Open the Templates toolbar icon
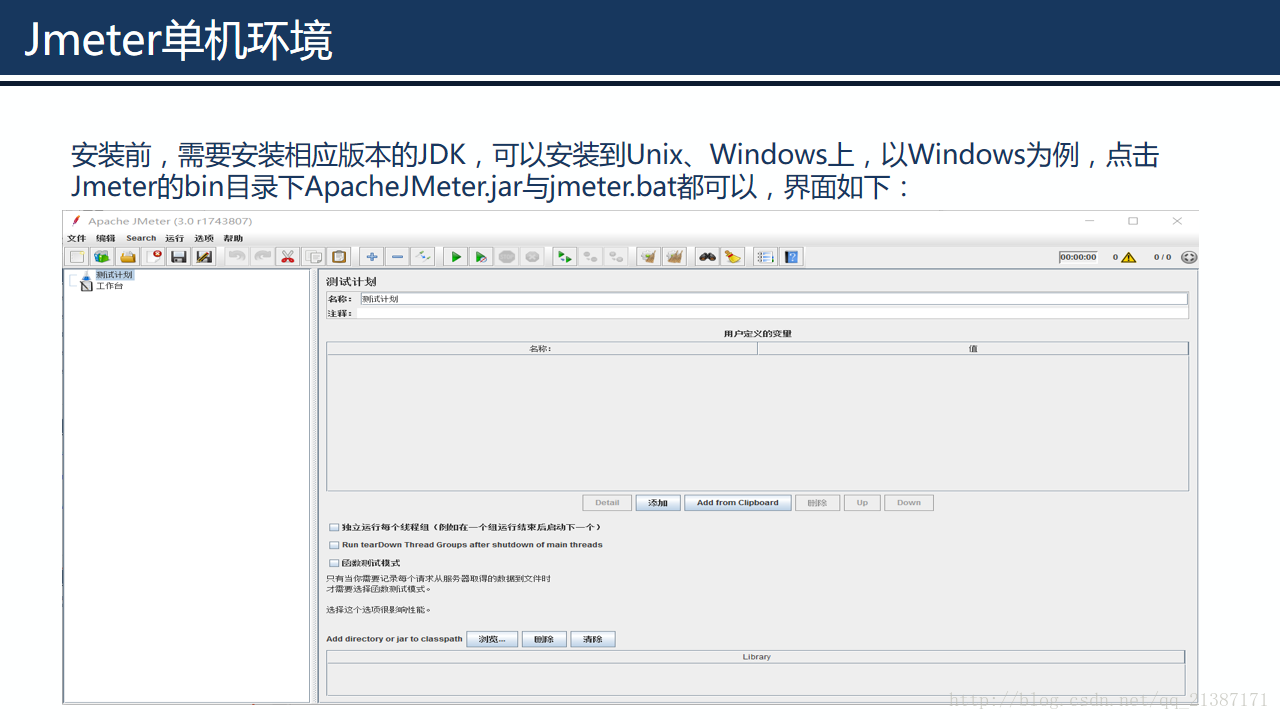The image size is (1280, 720). [102, 257]
